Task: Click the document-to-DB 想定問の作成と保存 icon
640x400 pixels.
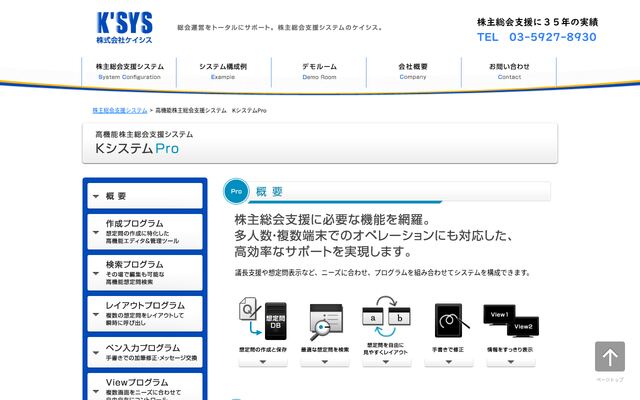Action: coord(263,319)
